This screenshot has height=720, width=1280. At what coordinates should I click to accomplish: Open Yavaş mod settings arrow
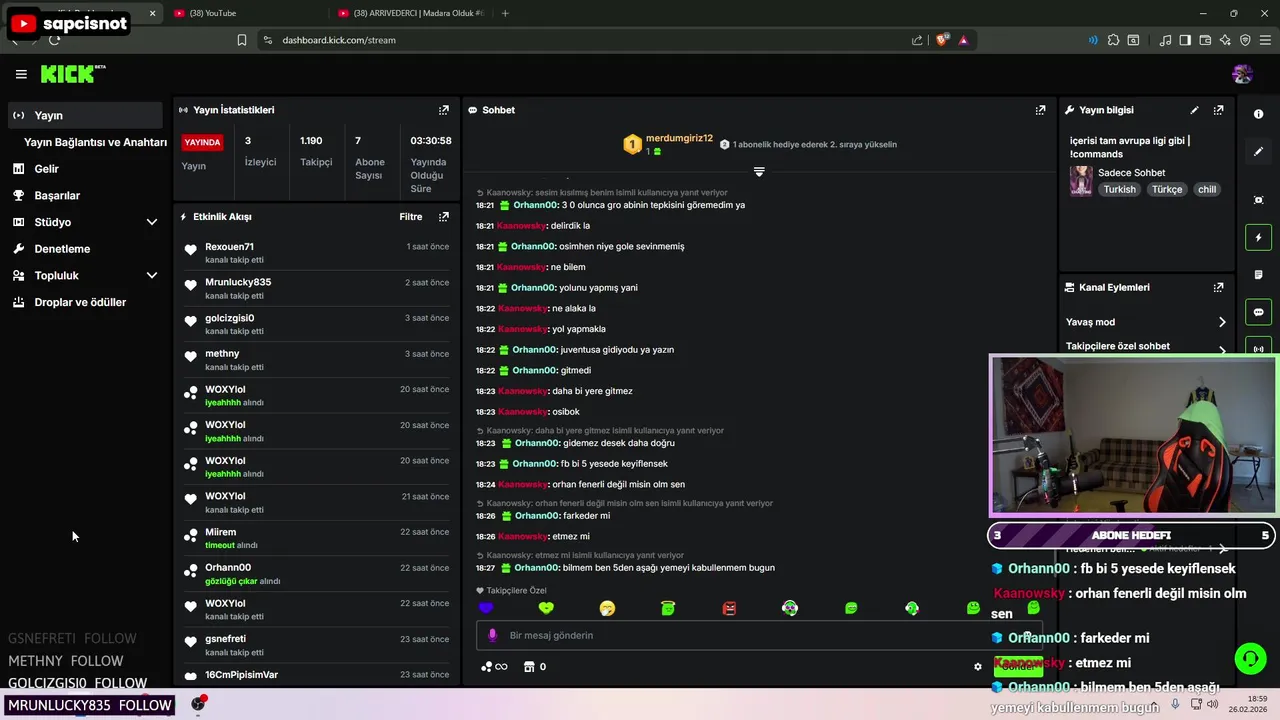tap(1221, 322)
